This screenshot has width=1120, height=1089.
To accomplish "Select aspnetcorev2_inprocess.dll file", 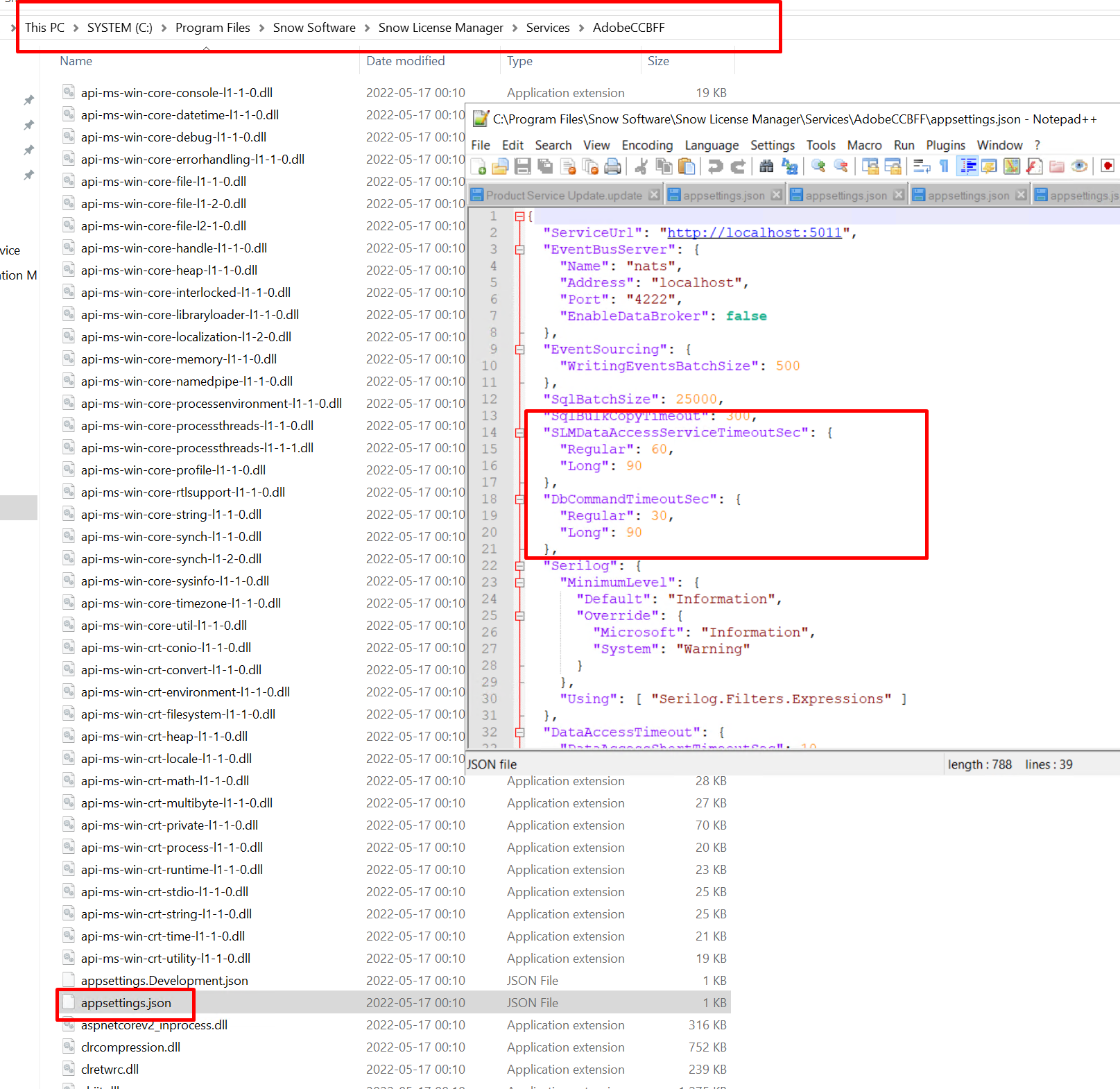I will (154, 1025).
